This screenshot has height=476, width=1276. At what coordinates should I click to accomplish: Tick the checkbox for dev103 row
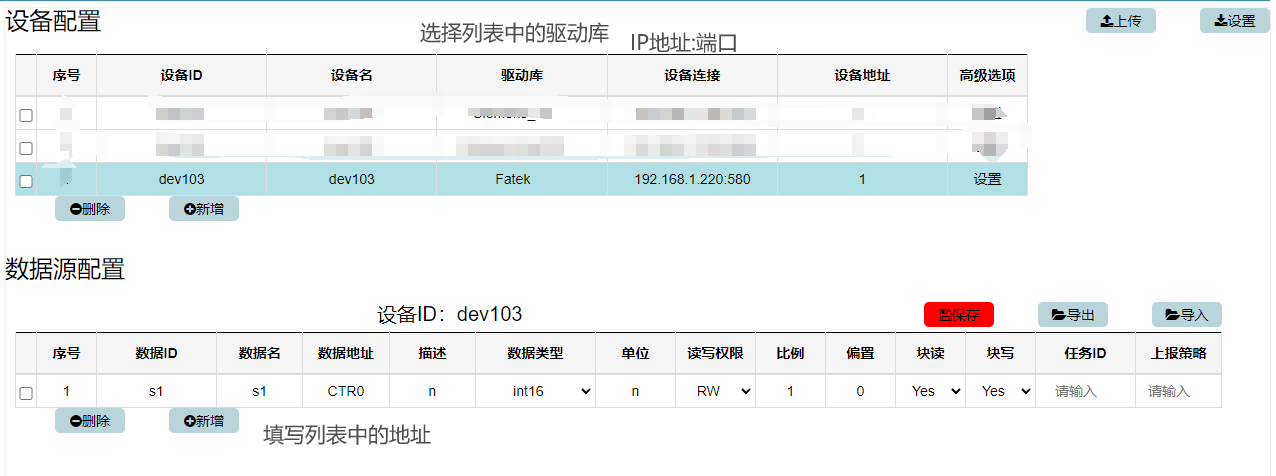(x=26, y=181)
